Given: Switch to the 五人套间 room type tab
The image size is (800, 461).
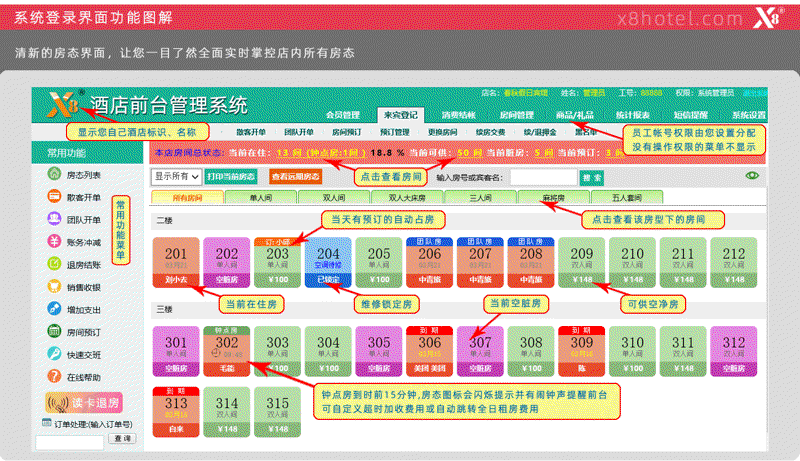Looking at the screenshot, I should 627,197.
